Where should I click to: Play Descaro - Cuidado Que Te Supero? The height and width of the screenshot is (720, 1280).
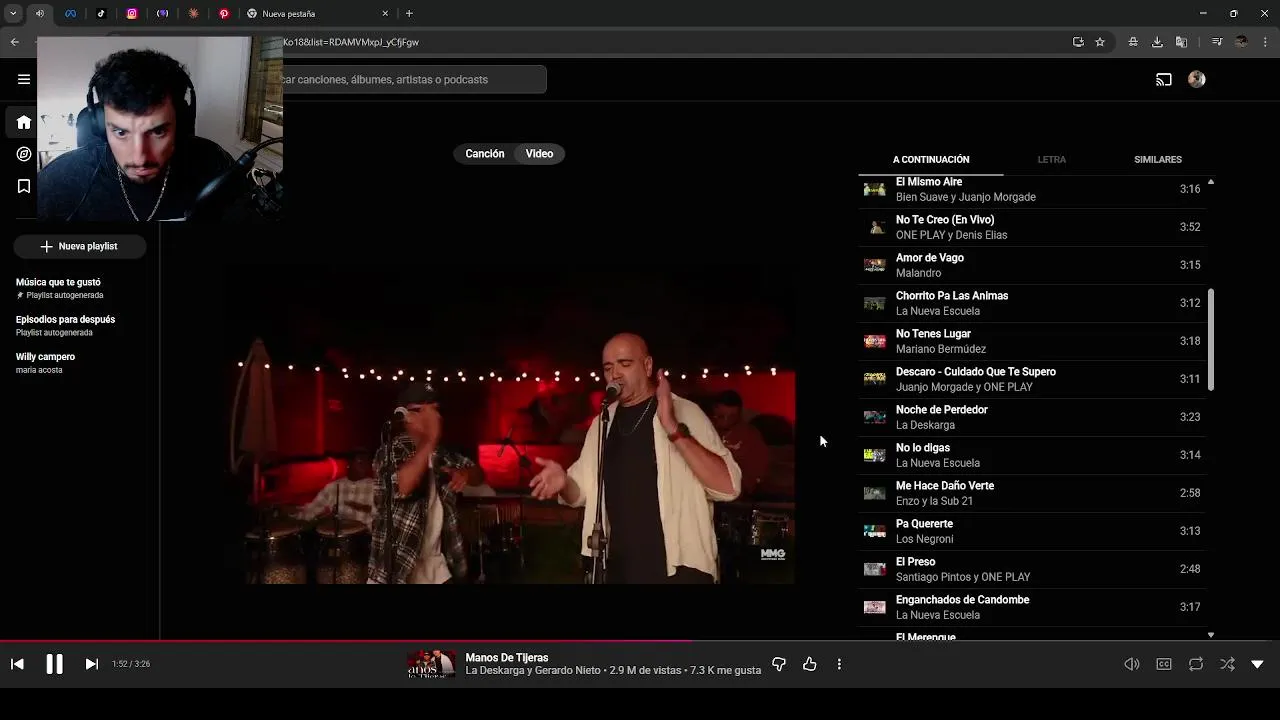1034,379
